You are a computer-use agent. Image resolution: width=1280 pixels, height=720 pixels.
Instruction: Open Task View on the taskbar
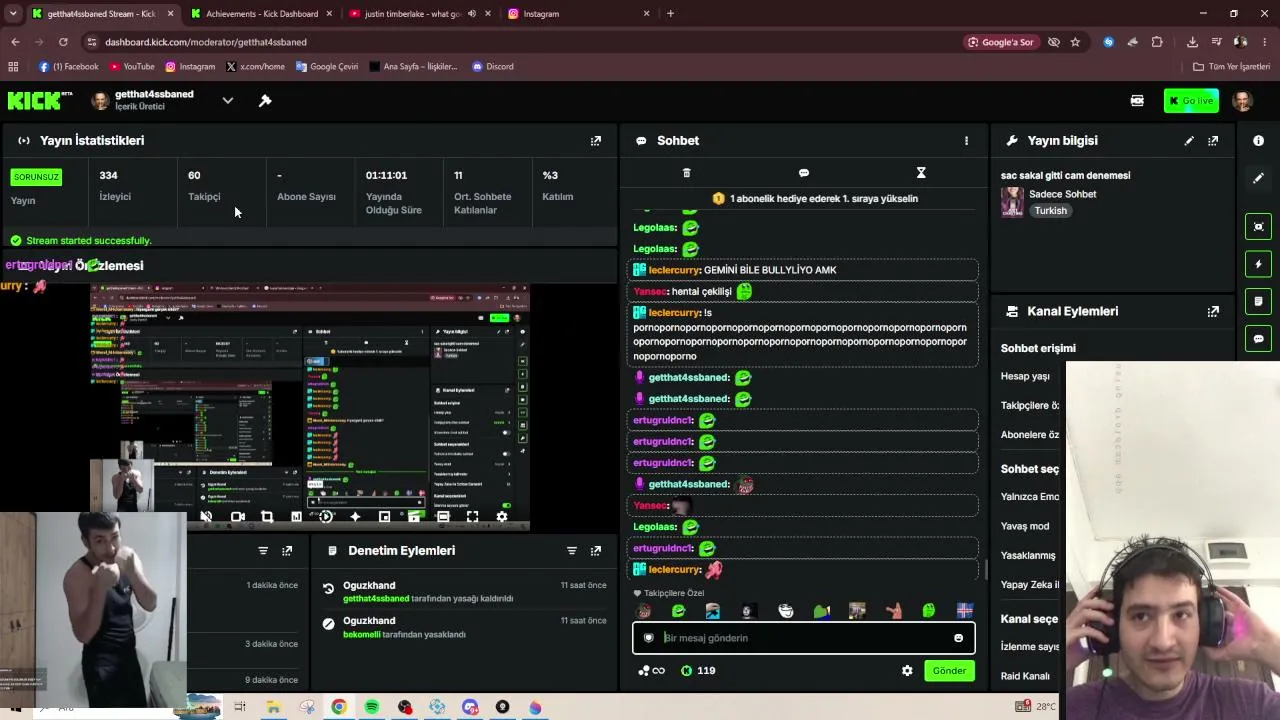[x=240, y=707]
